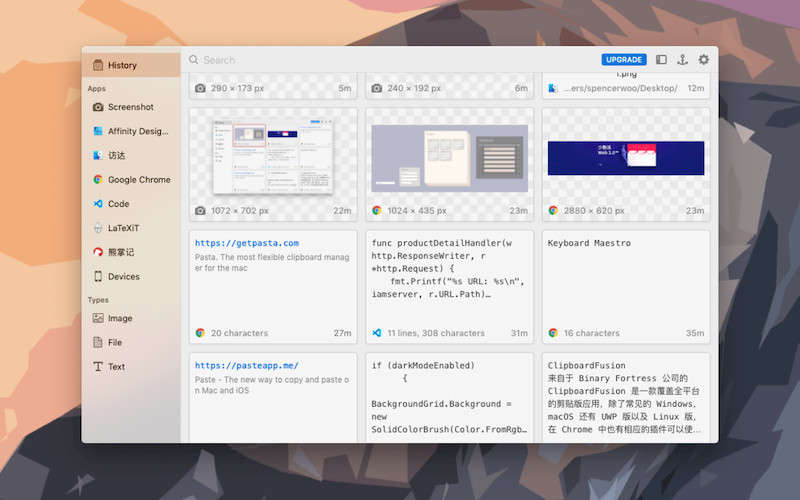Click the Image type icon
Screen dimensions: 800x500
click(x=98, y=318)
